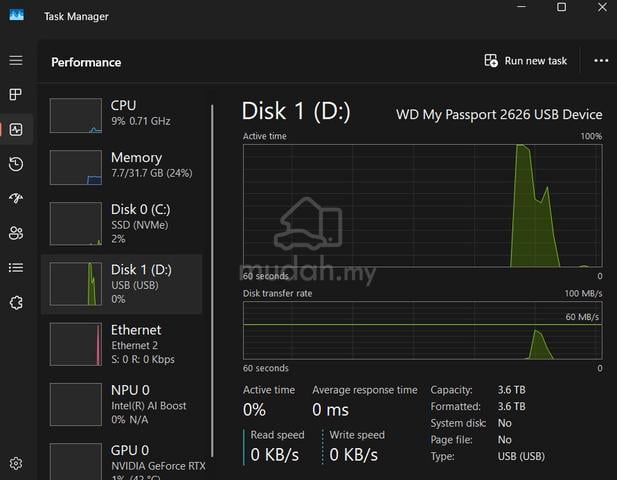Click Run new task button

(525, 61)
